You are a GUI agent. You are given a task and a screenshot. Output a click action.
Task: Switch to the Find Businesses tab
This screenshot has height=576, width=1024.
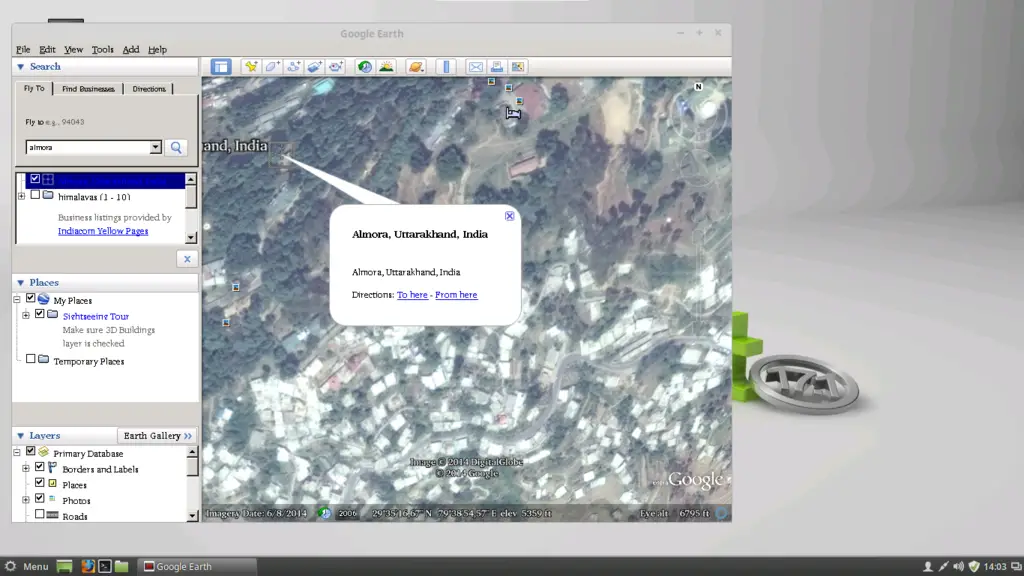(88, 89)
